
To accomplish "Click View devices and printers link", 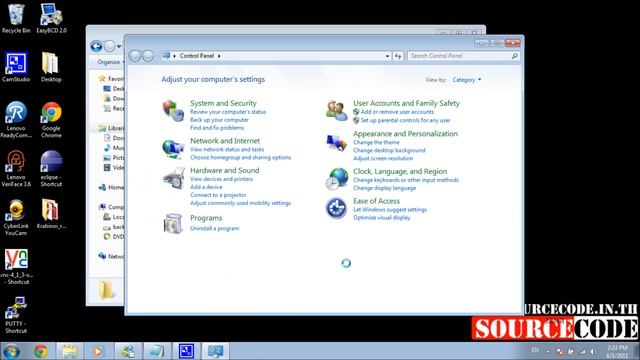I will point(221,179).
